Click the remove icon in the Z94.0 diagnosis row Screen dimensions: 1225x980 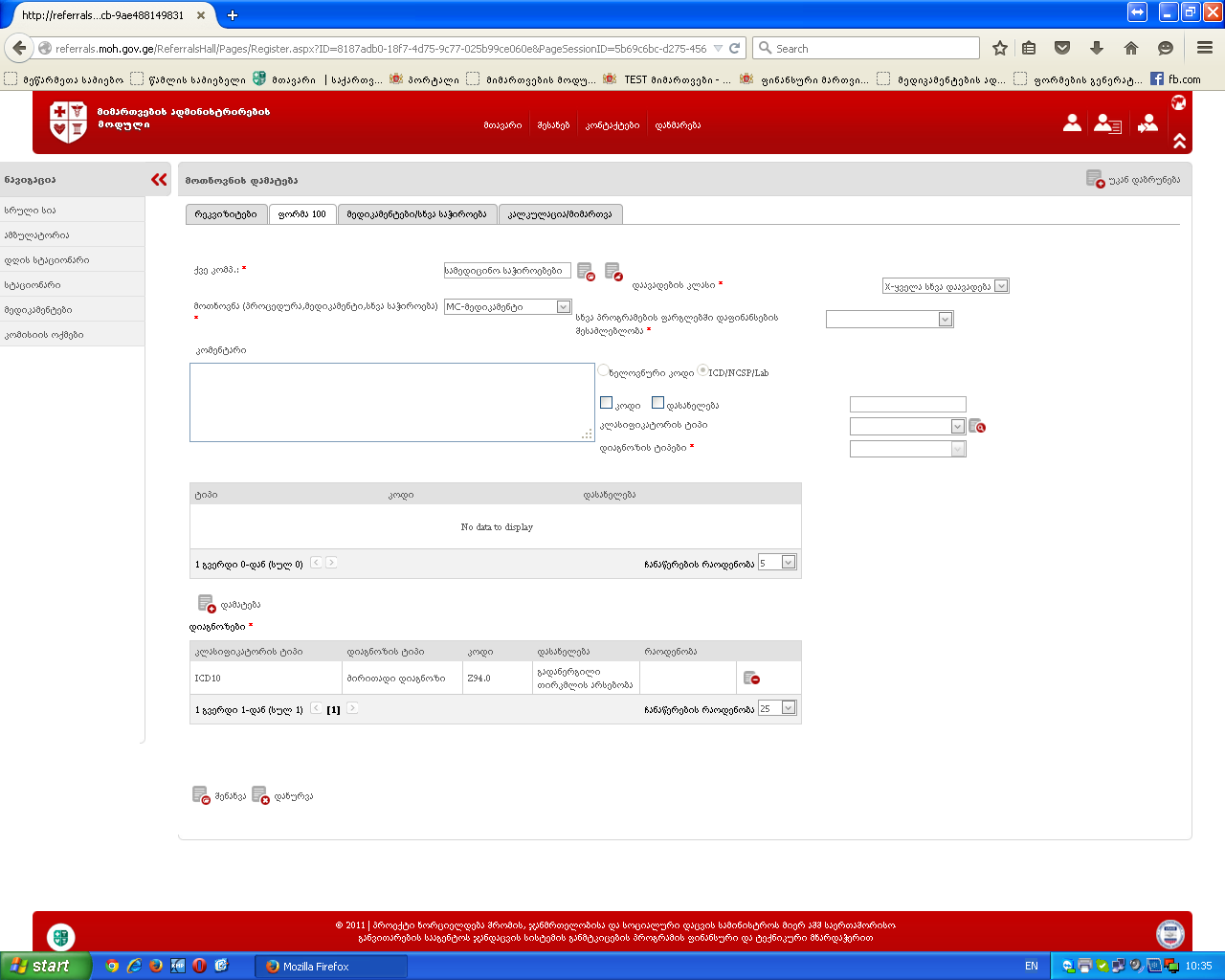751,679
